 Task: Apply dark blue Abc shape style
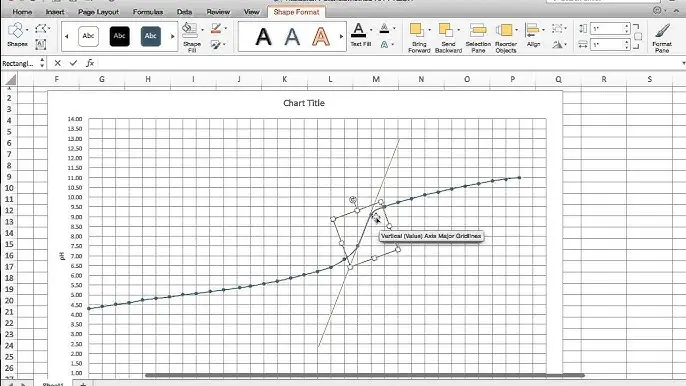tap(150, 36)
